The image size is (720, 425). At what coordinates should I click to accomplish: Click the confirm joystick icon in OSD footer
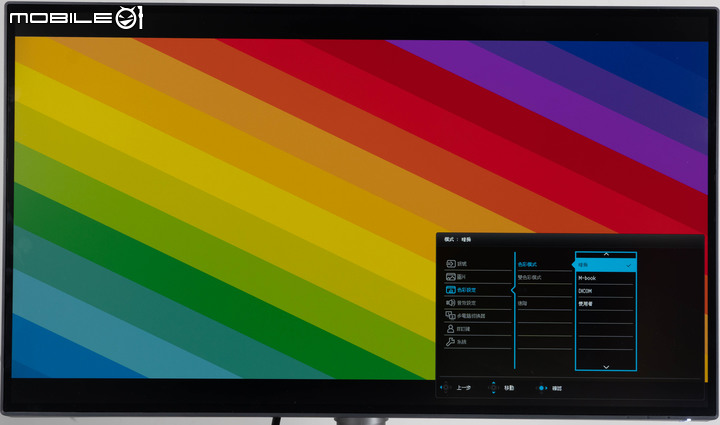(x=541, y=388)
